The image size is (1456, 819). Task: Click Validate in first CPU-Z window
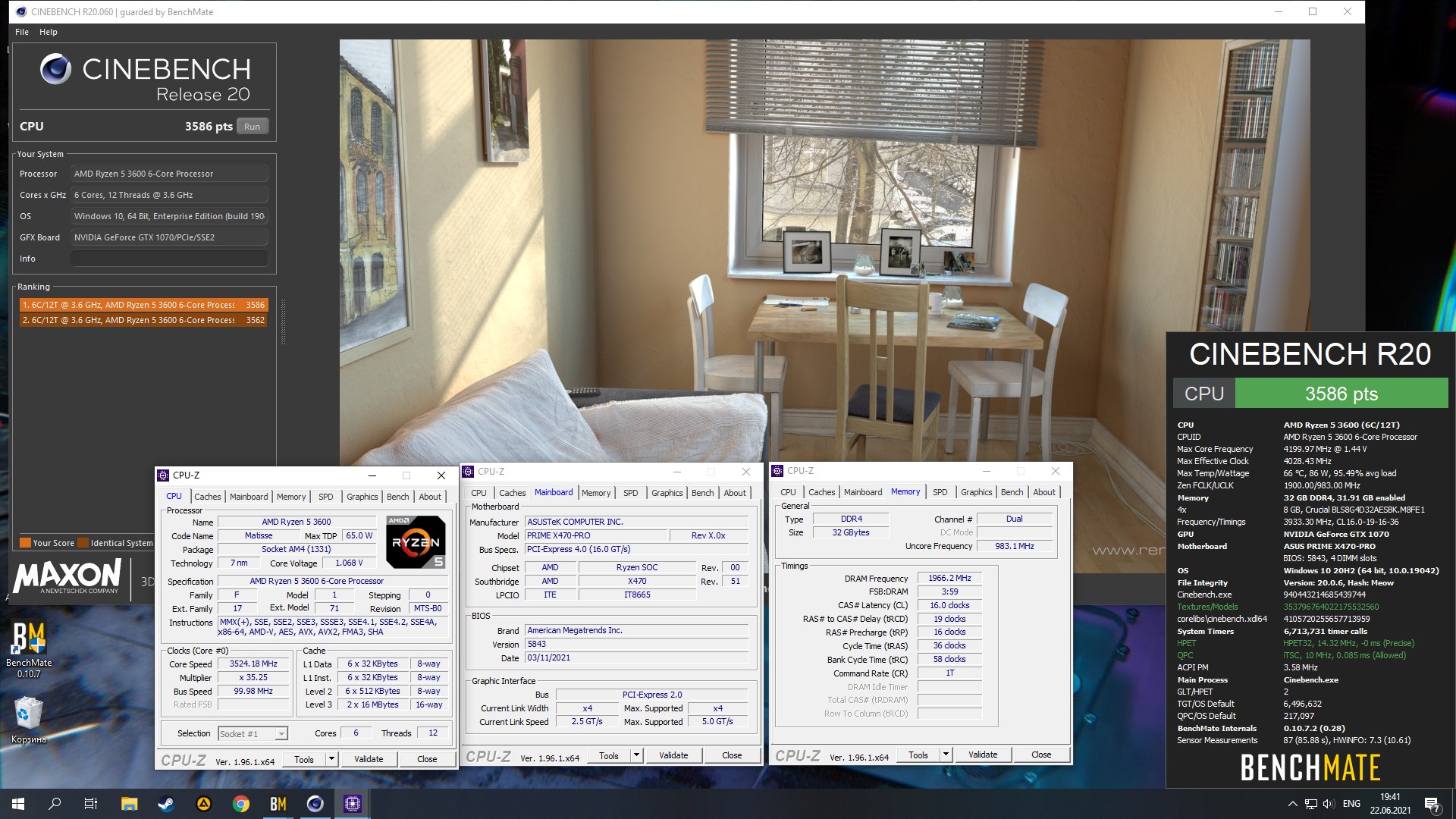coord(369,759)
